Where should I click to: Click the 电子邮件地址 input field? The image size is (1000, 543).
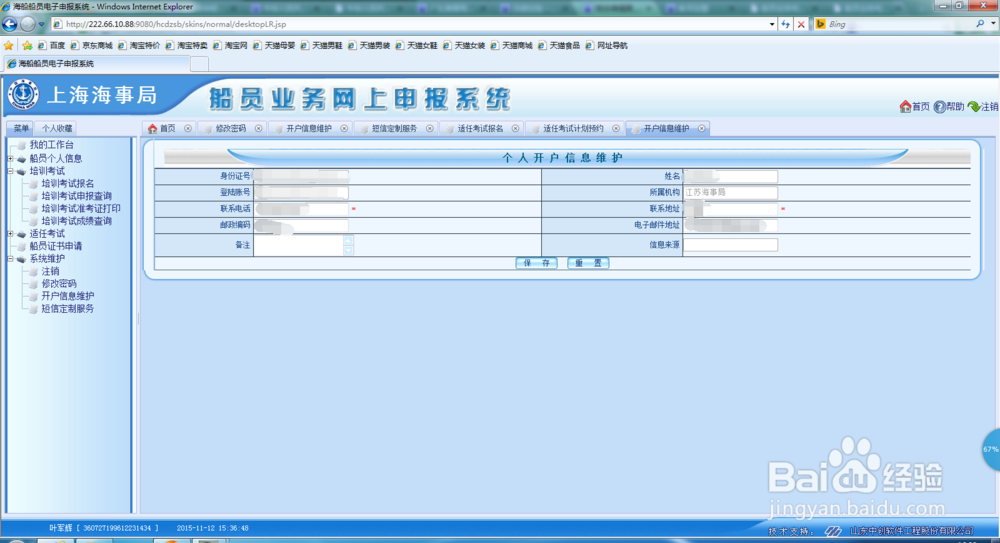[731, 225]
